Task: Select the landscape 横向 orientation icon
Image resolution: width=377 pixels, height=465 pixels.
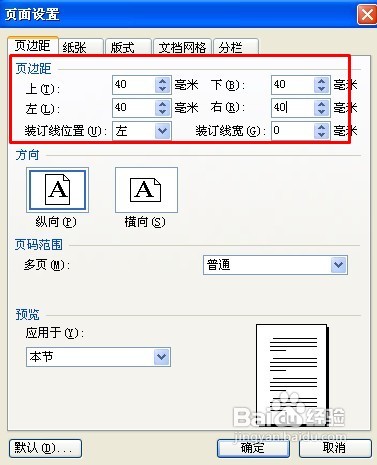Action: coord(146,190)
